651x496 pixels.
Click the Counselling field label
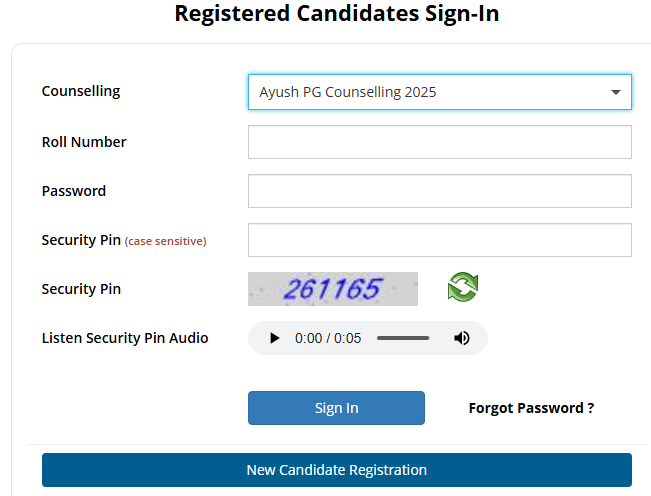tap(81, 91)
